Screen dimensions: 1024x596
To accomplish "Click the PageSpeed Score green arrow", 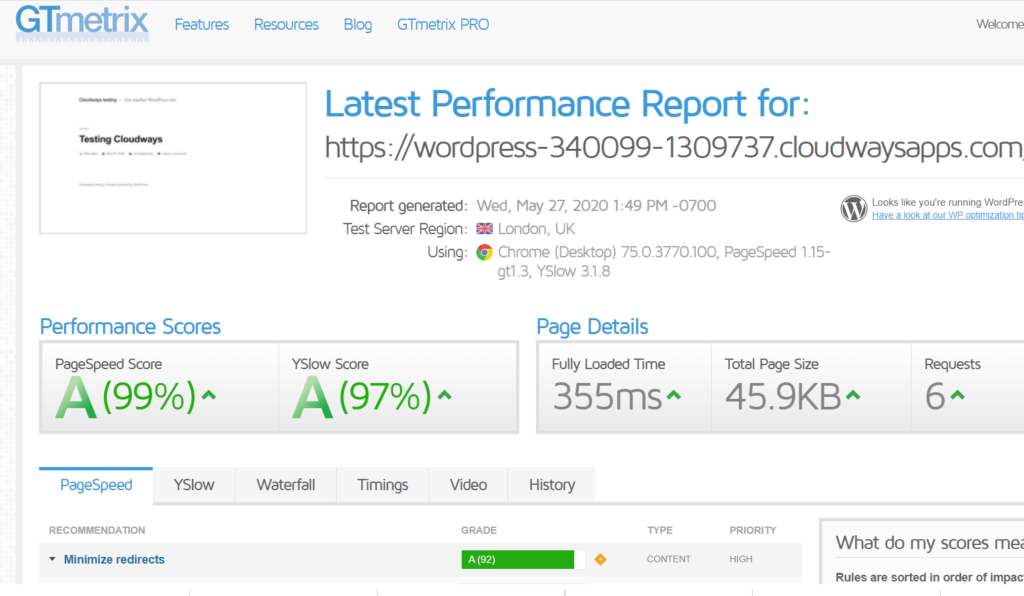I will click(x=209, y=395).
